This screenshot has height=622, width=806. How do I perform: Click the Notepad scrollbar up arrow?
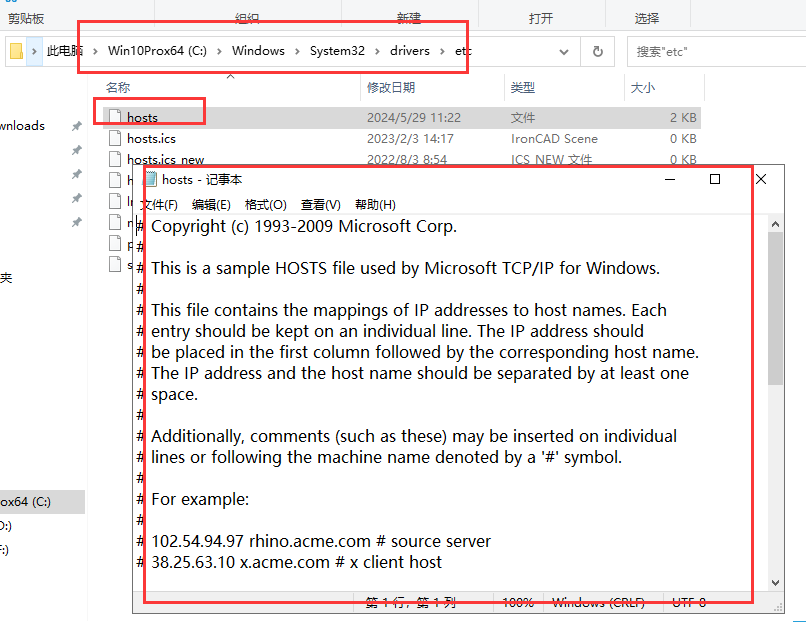(776, 224)
